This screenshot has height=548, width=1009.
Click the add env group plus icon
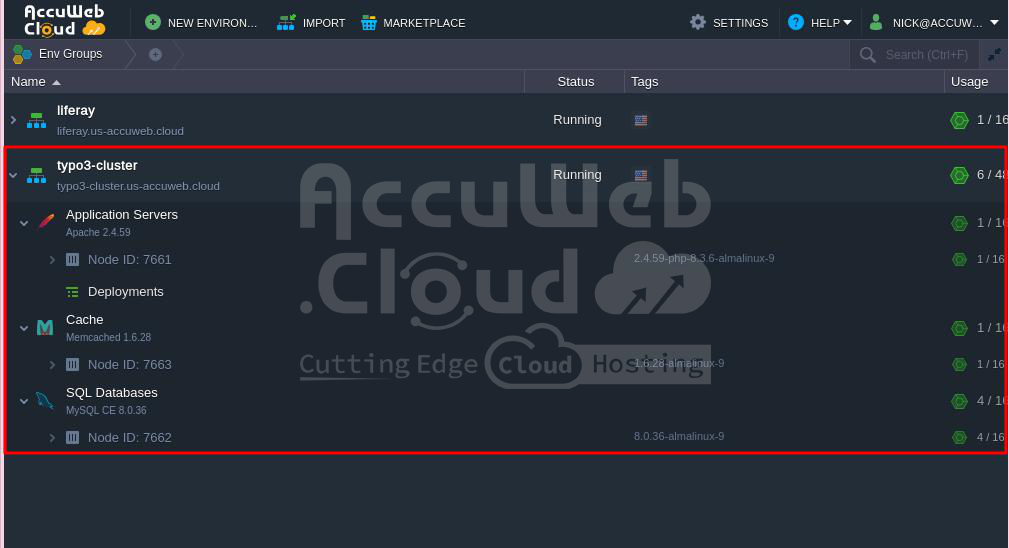tap(155, 54)
